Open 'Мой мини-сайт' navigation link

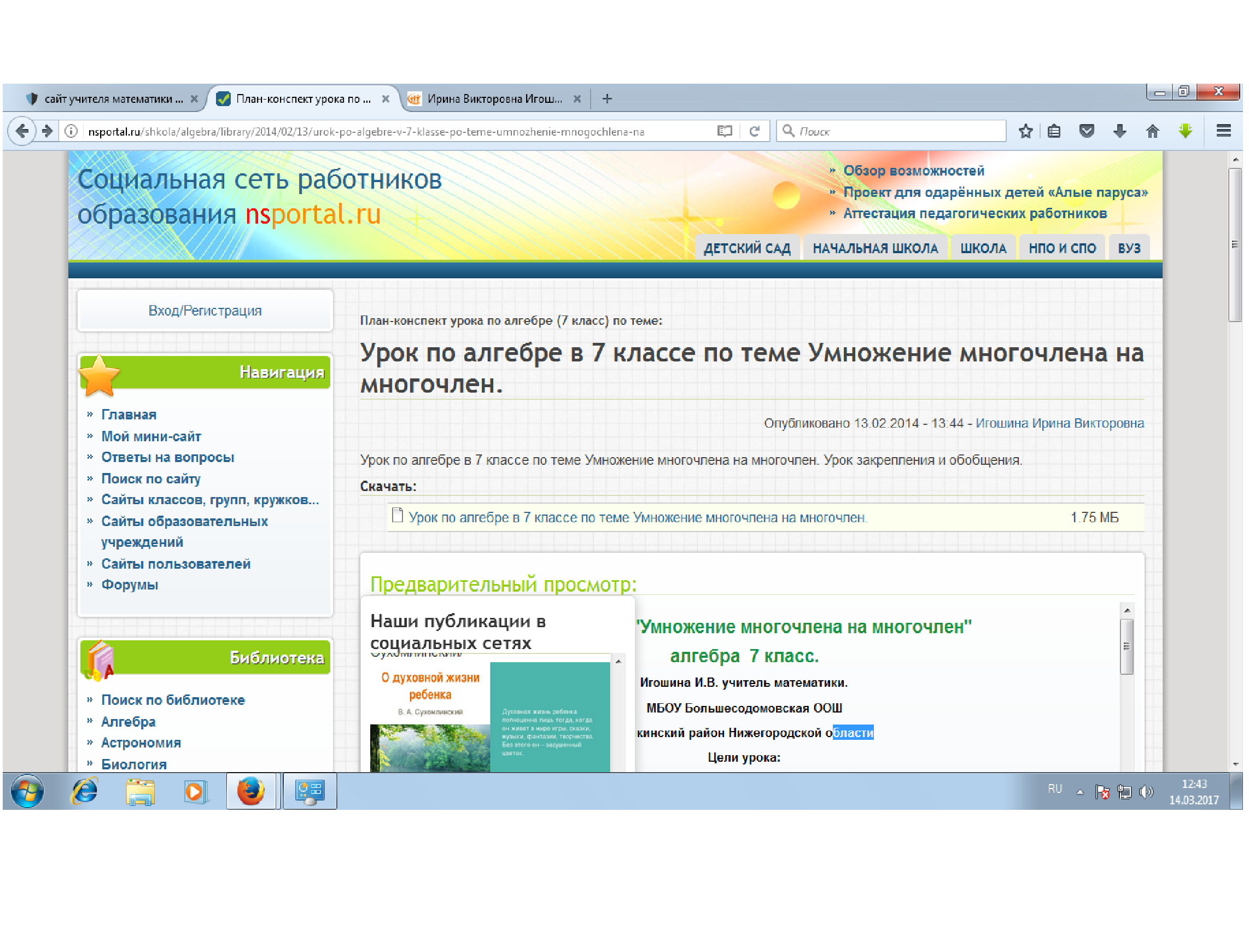tap(151, 436)
